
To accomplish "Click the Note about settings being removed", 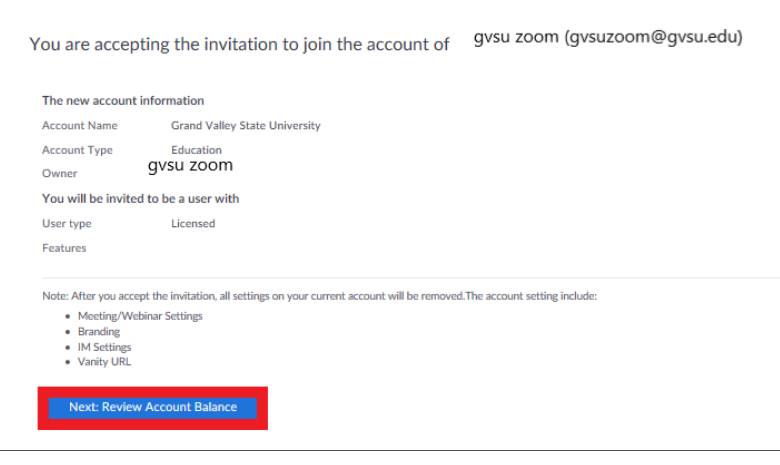I will pos(320,297).
